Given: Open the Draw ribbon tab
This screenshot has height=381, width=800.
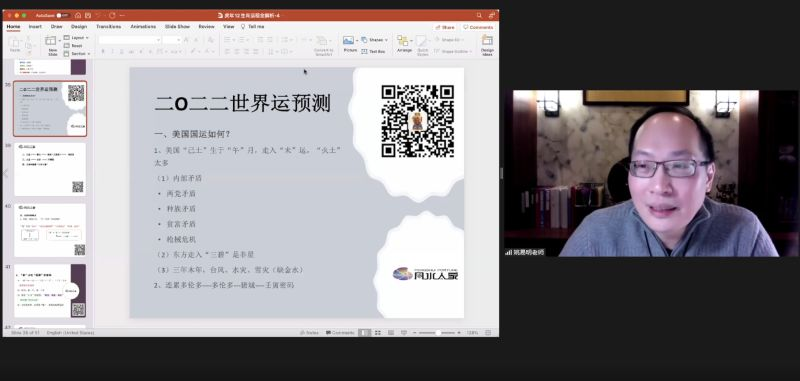Looking at the screenshot, I should pos(57,27).
